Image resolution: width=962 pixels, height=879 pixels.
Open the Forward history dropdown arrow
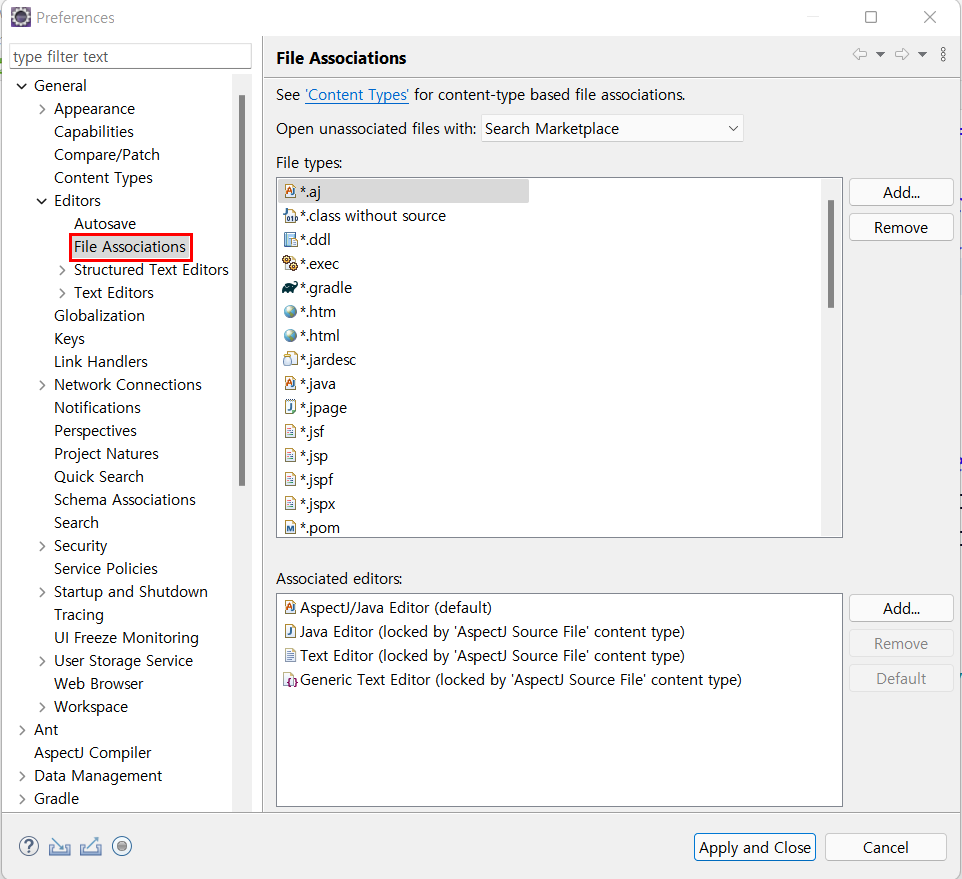point(922,55)
